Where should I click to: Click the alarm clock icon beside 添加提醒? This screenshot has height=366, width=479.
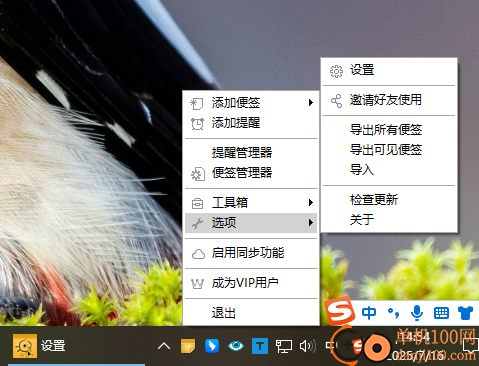[x=197, y=124]
